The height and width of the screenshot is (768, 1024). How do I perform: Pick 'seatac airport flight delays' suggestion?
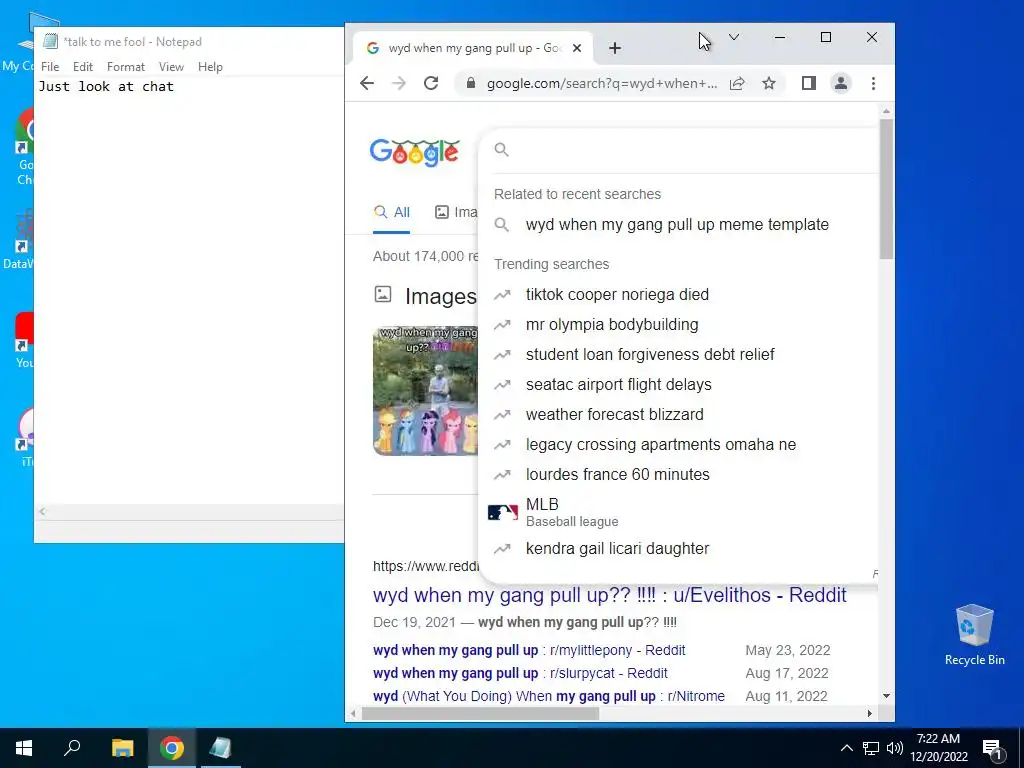679,385
